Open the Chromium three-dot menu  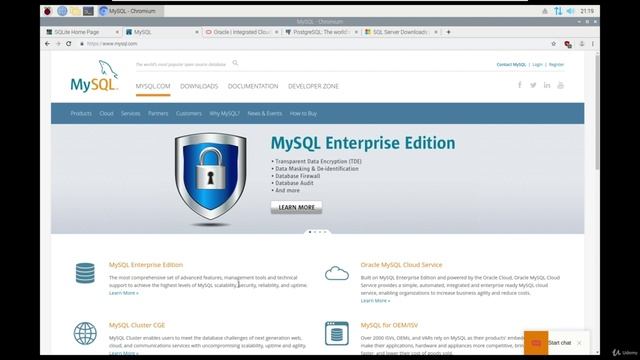(593, 44)
